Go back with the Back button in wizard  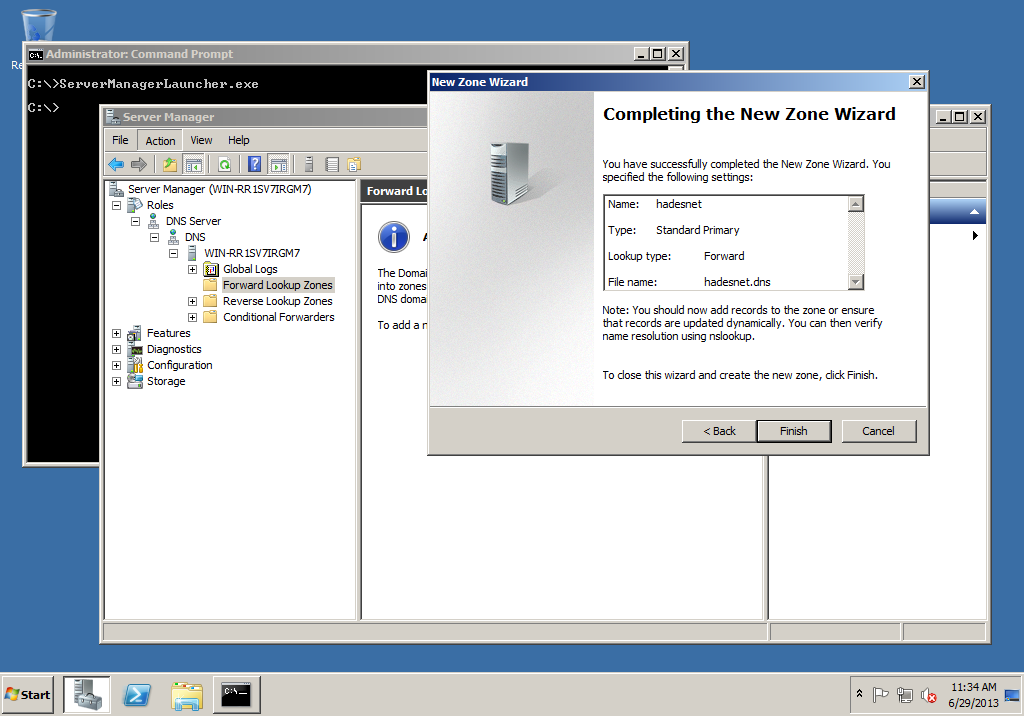pyautogui.click(x=719, y=431)
